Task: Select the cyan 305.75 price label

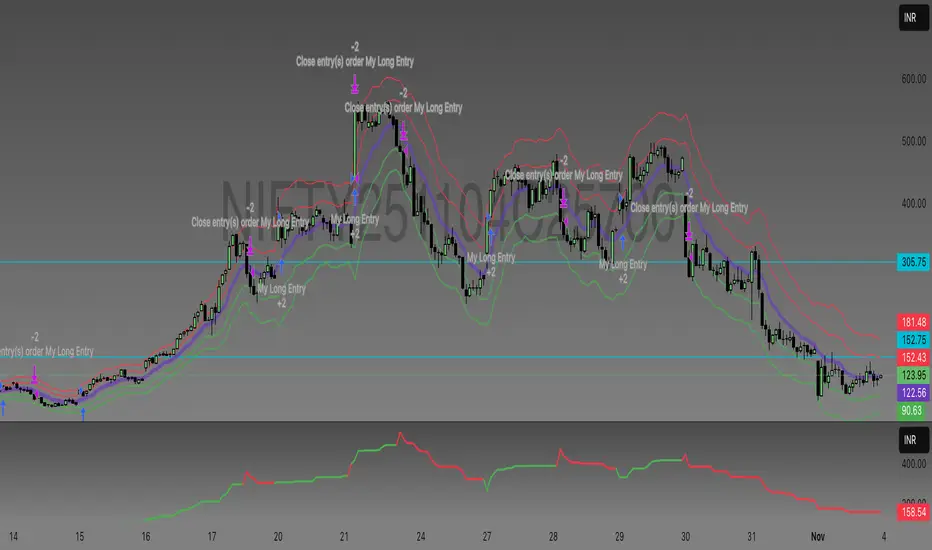Action: 913,262
